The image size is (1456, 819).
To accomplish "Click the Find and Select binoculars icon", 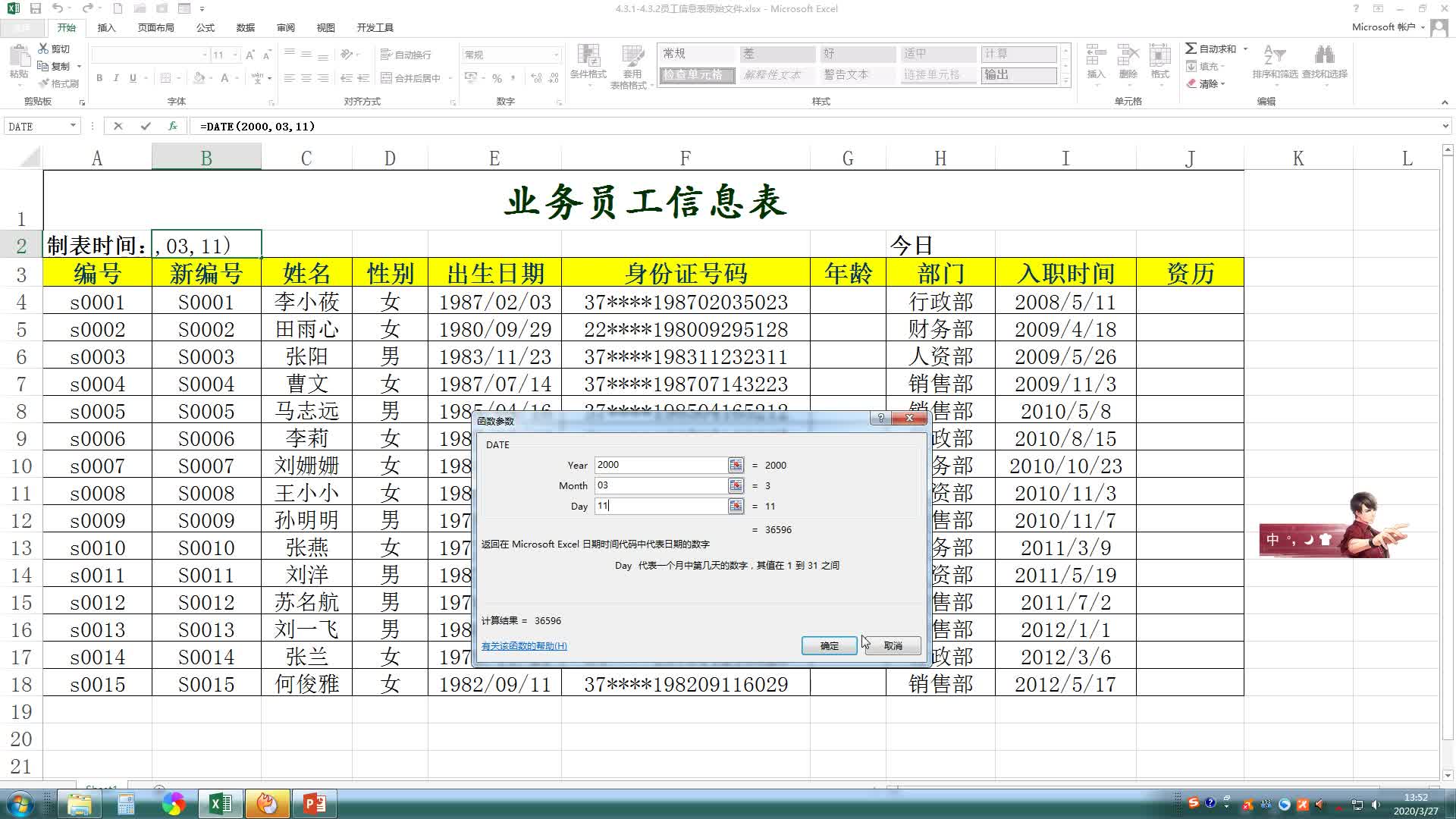I will click(1325, 53).
